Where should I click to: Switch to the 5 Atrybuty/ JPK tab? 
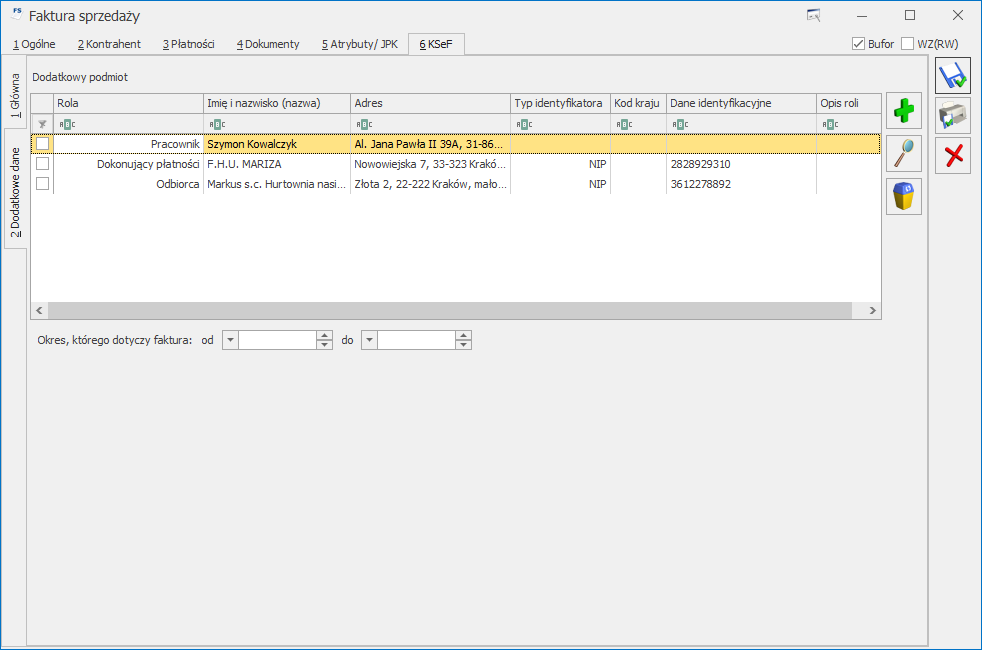click(360, 44)
